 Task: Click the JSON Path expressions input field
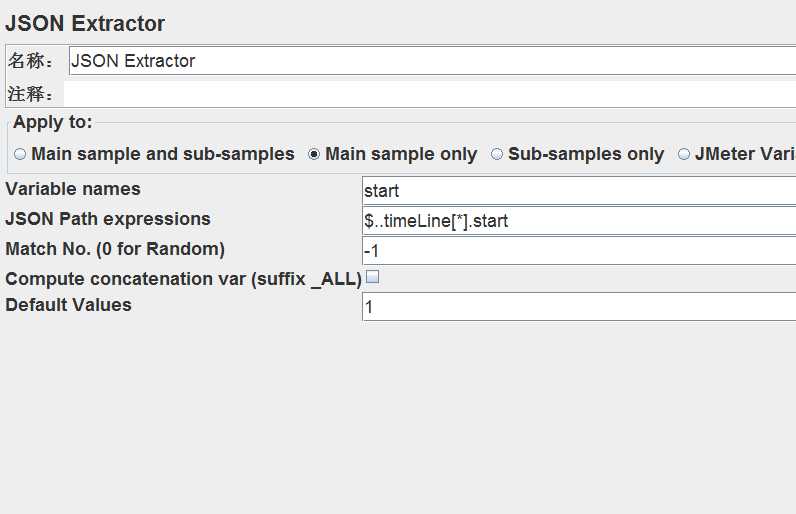579,221
